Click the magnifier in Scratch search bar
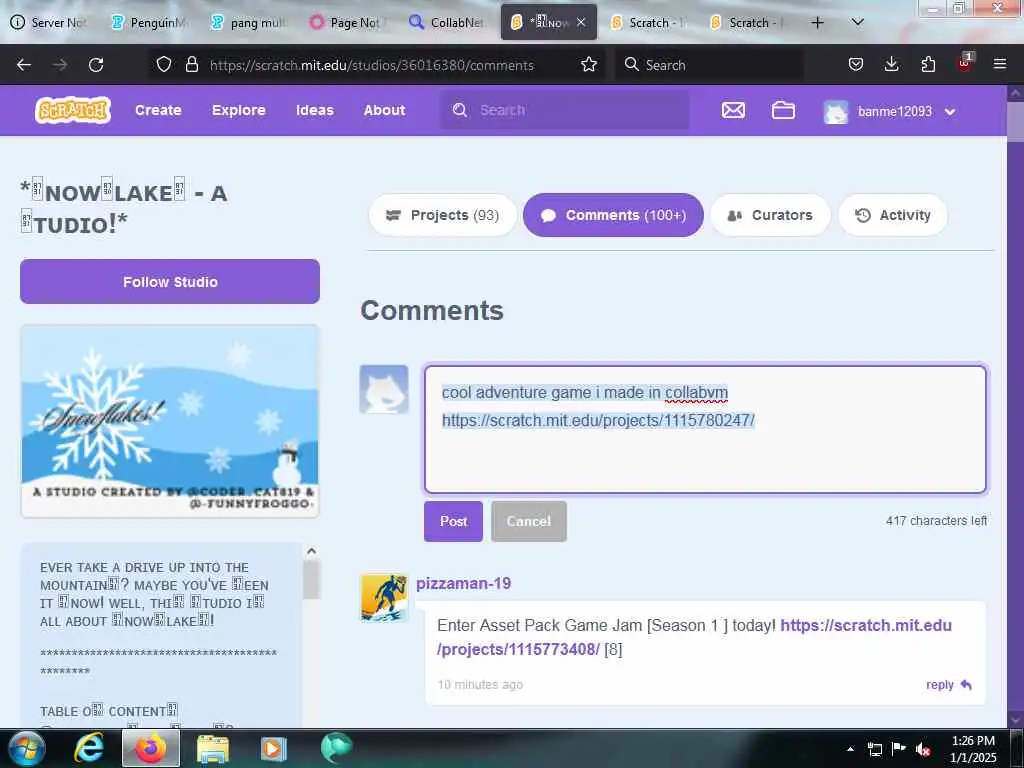The image size is (1024, 768). point(460,110)
